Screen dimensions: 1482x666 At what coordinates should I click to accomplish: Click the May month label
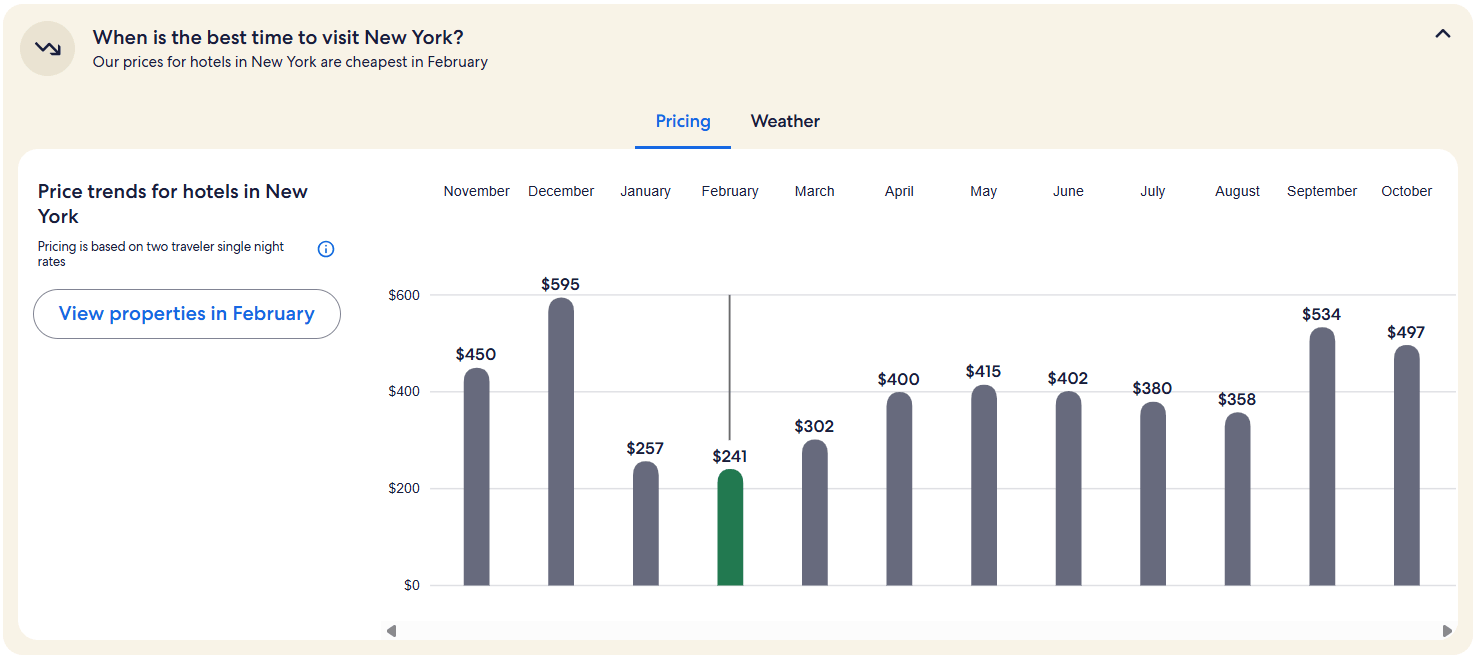point(983,191)
